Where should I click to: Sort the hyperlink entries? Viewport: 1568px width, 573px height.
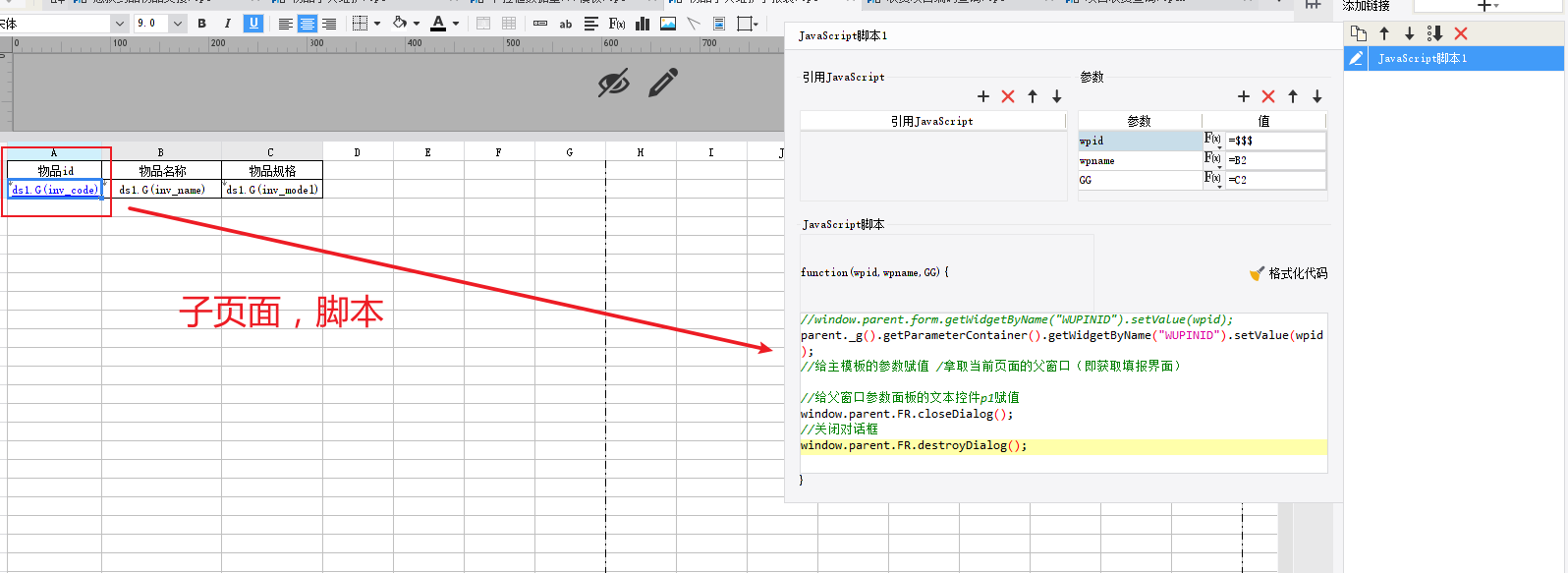(x=1434, y=33)
